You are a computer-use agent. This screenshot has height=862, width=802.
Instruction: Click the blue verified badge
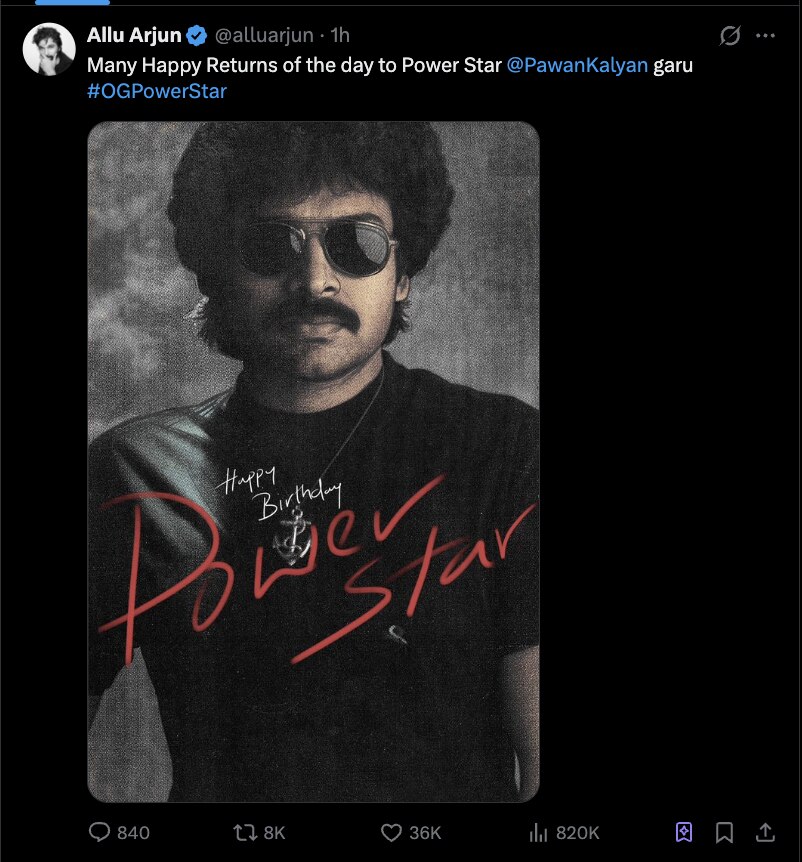click(196, 36)
